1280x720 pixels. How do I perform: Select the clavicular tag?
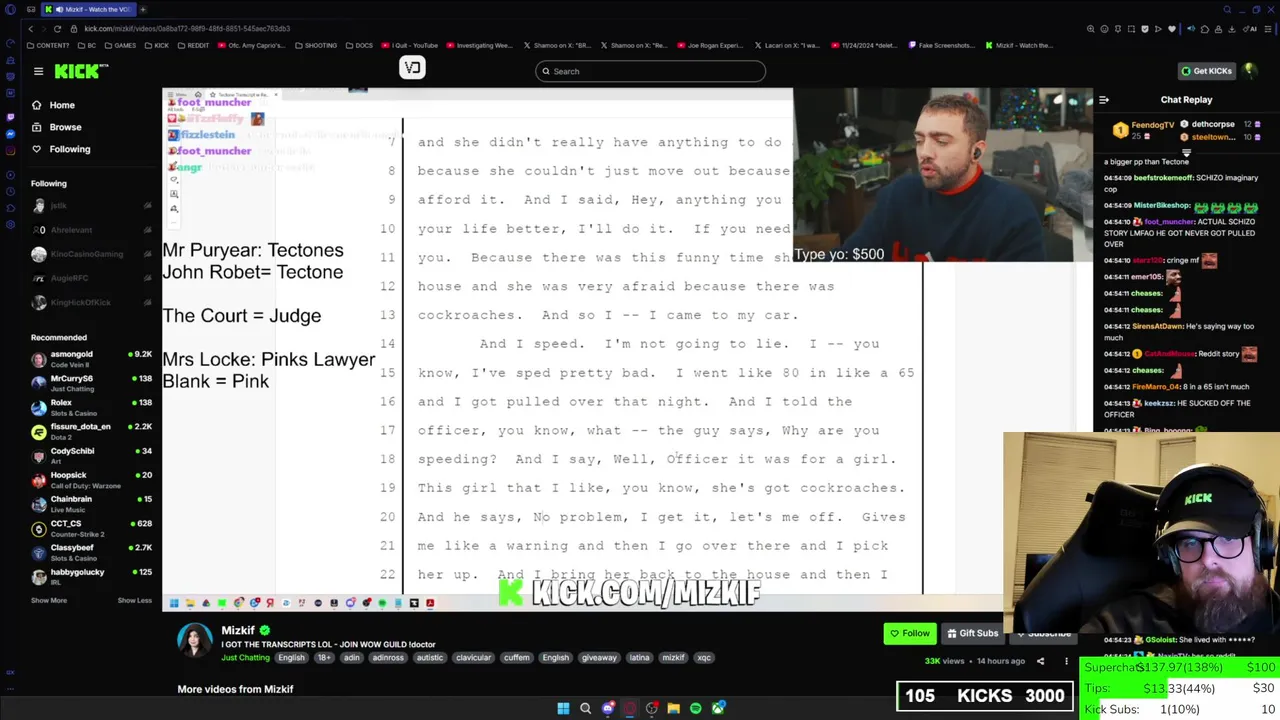tap(473, 658)
